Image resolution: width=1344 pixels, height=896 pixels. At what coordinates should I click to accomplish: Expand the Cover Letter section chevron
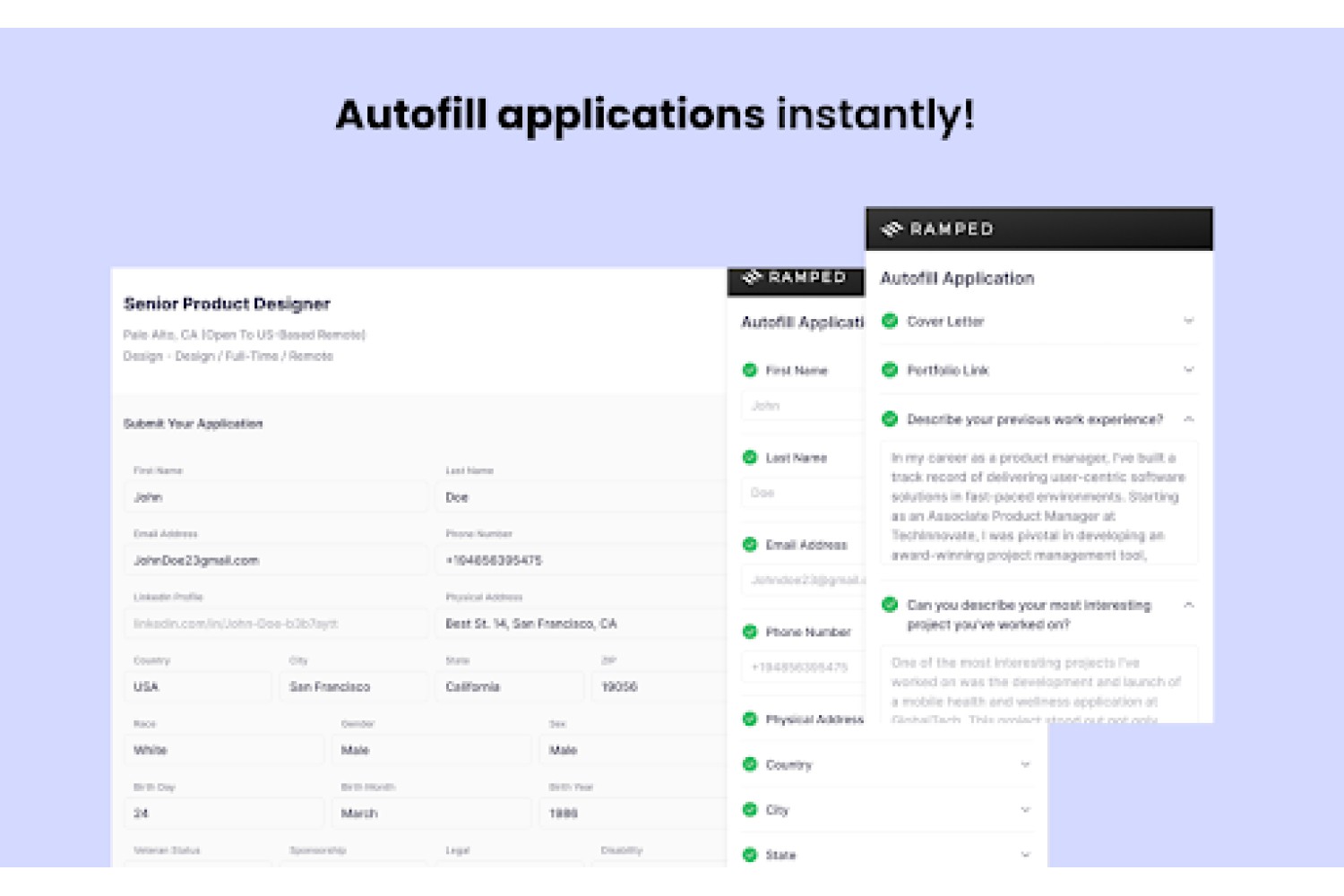pyautogui.click(x=1189, y=321)
